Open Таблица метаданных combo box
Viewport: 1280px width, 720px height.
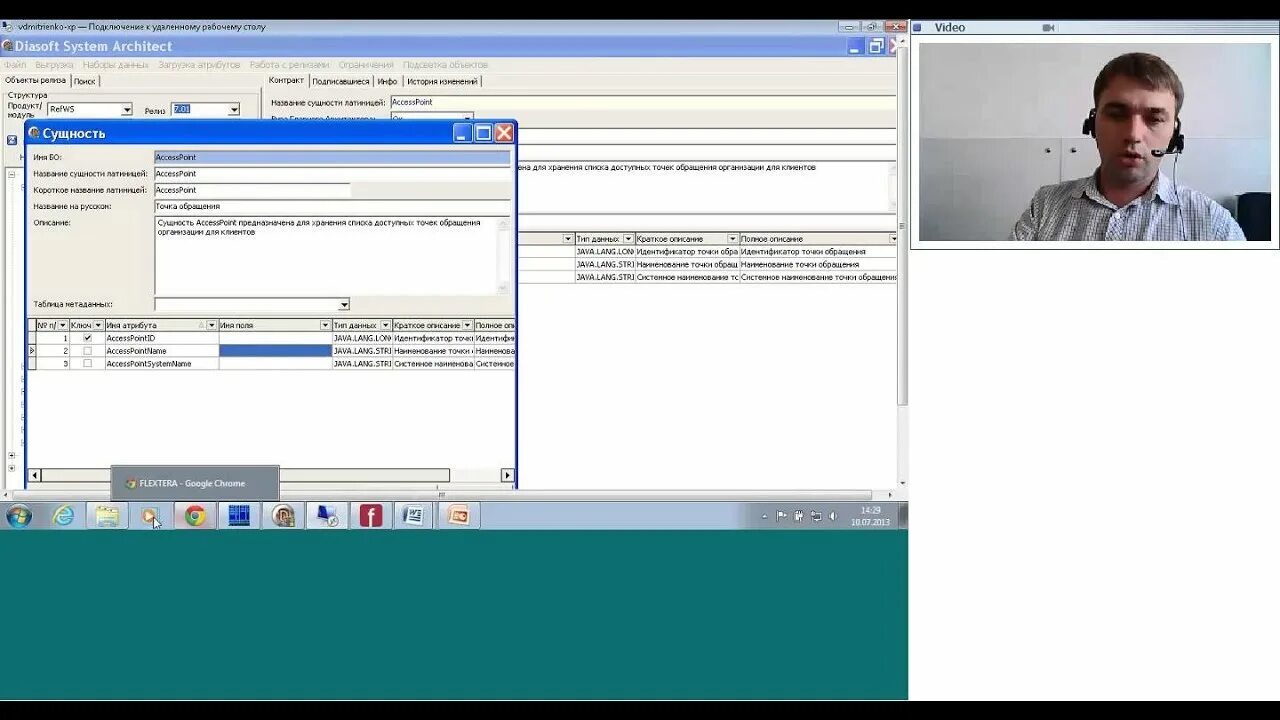(x=252, y=304)
